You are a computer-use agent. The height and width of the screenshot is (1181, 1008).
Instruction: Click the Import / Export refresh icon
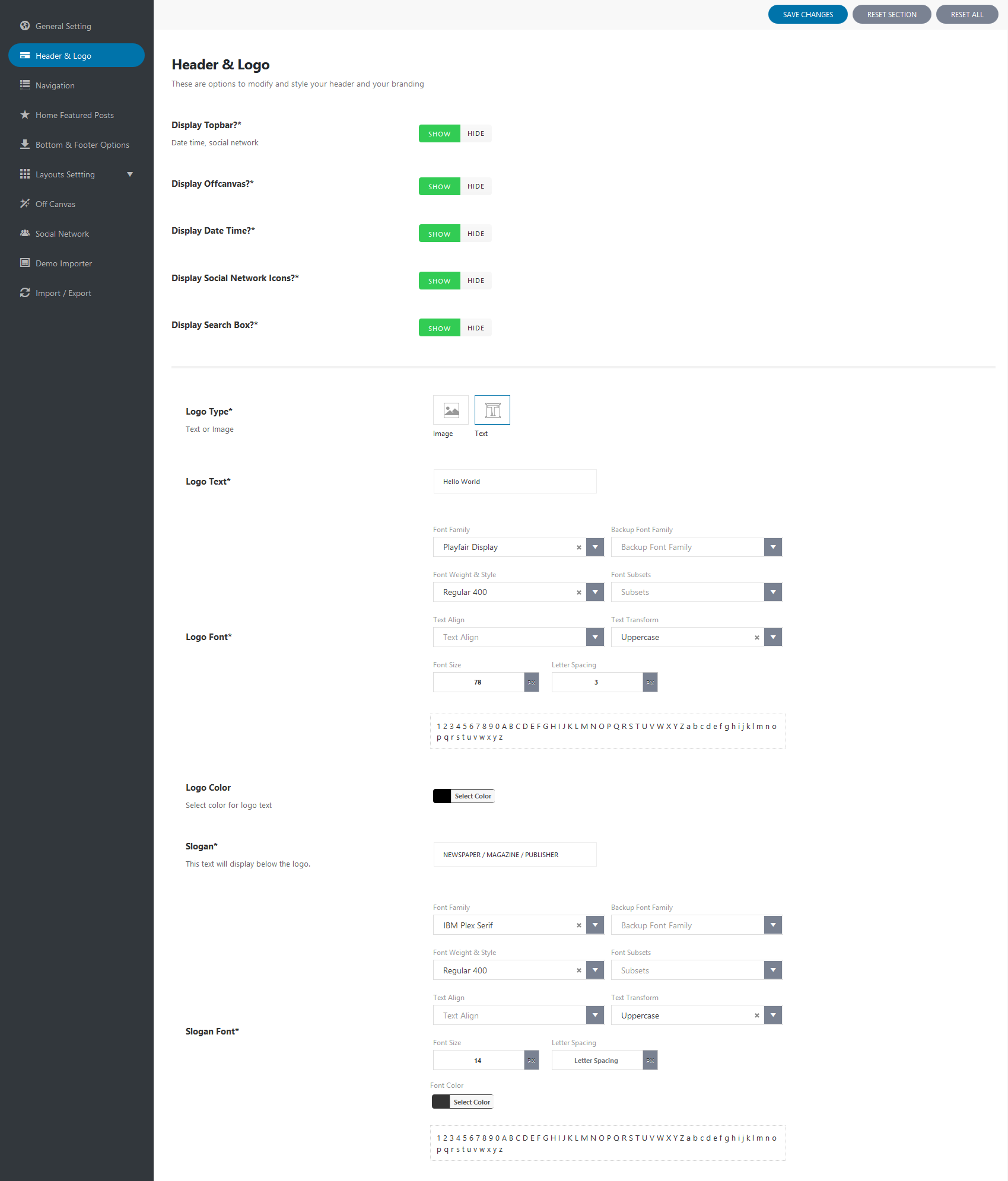(25, 292)
